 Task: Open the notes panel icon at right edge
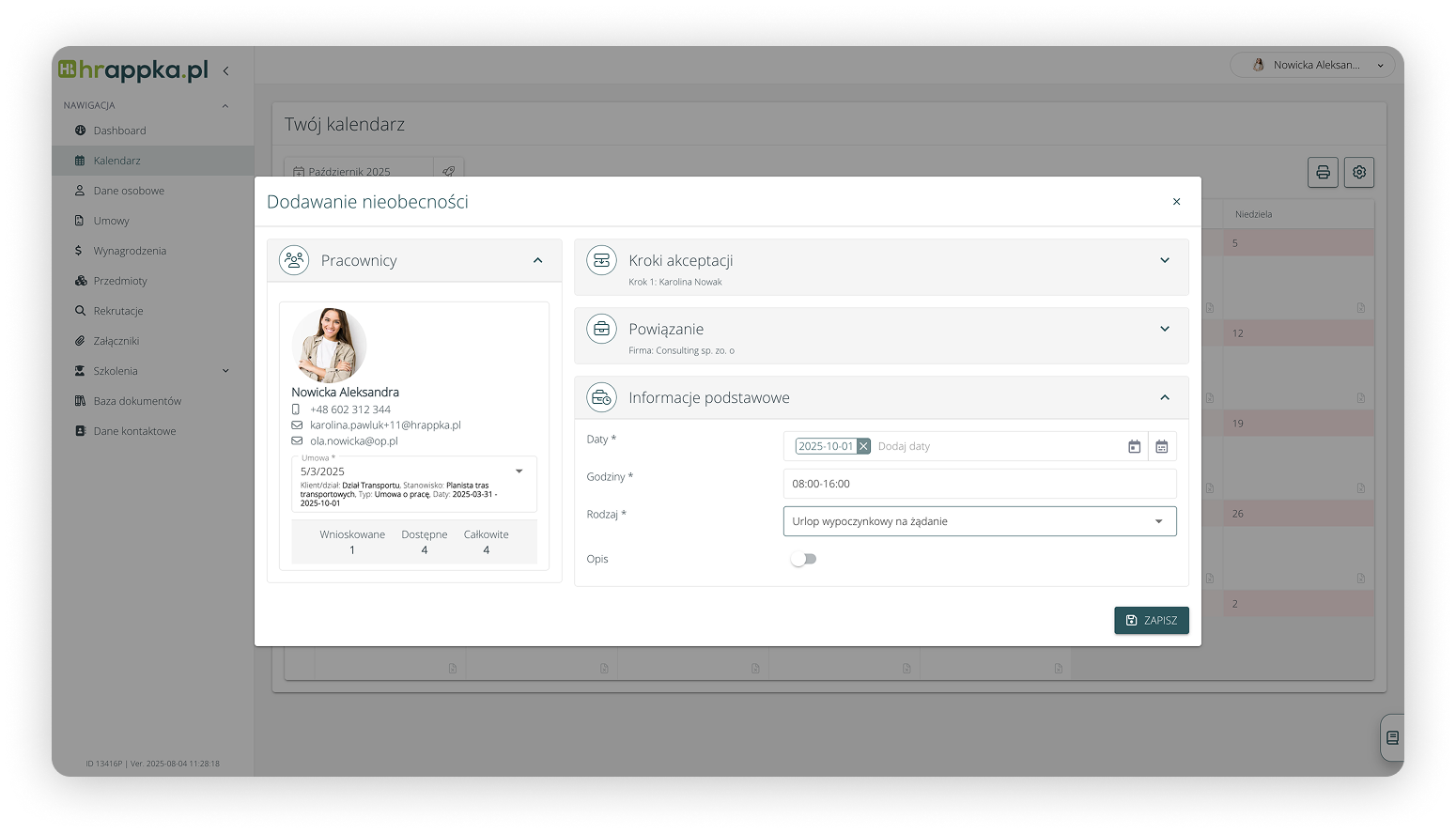(1392, 738)
